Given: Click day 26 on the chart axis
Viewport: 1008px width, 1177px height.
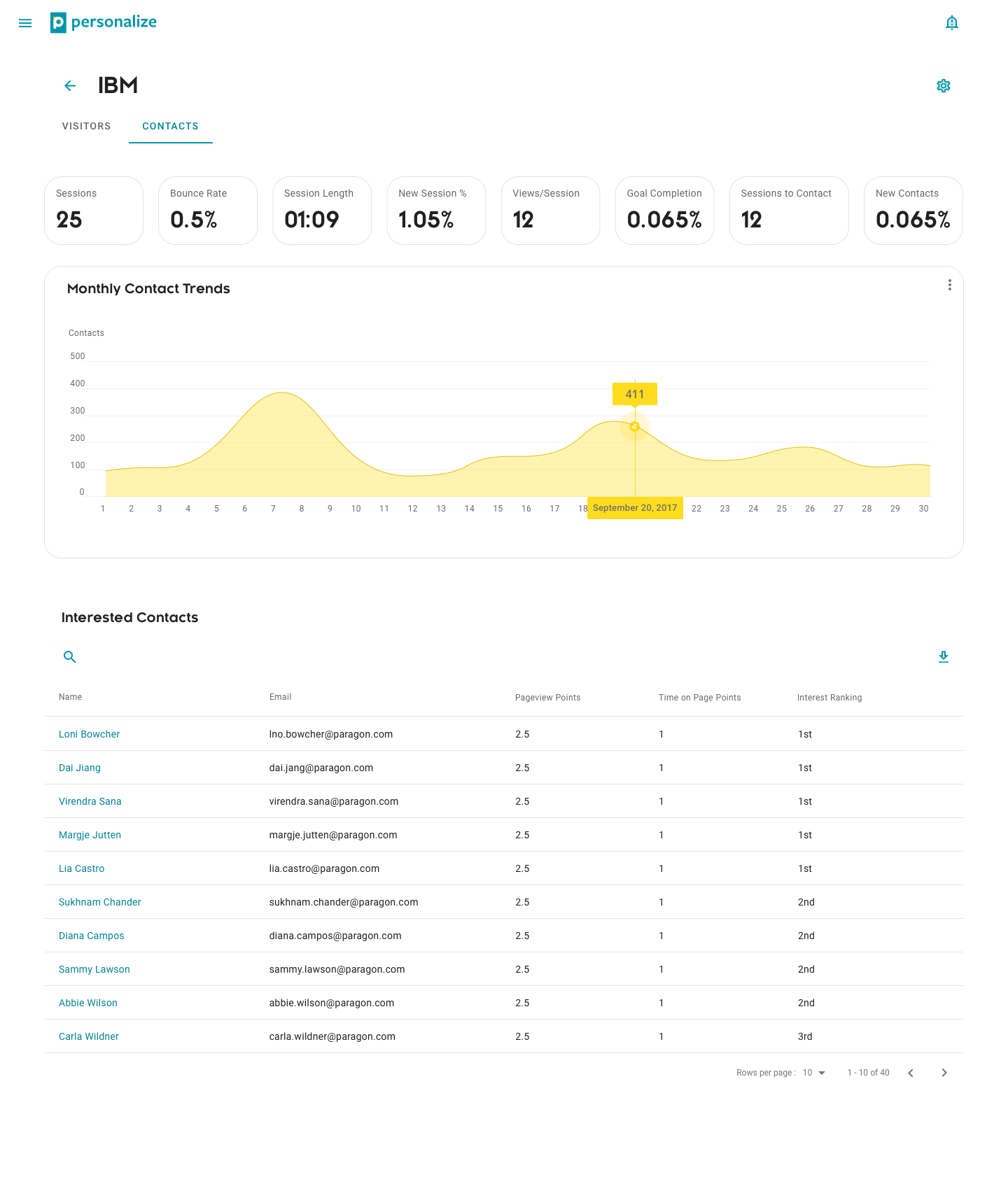Looking at the screenshot, I should (810, 509).
